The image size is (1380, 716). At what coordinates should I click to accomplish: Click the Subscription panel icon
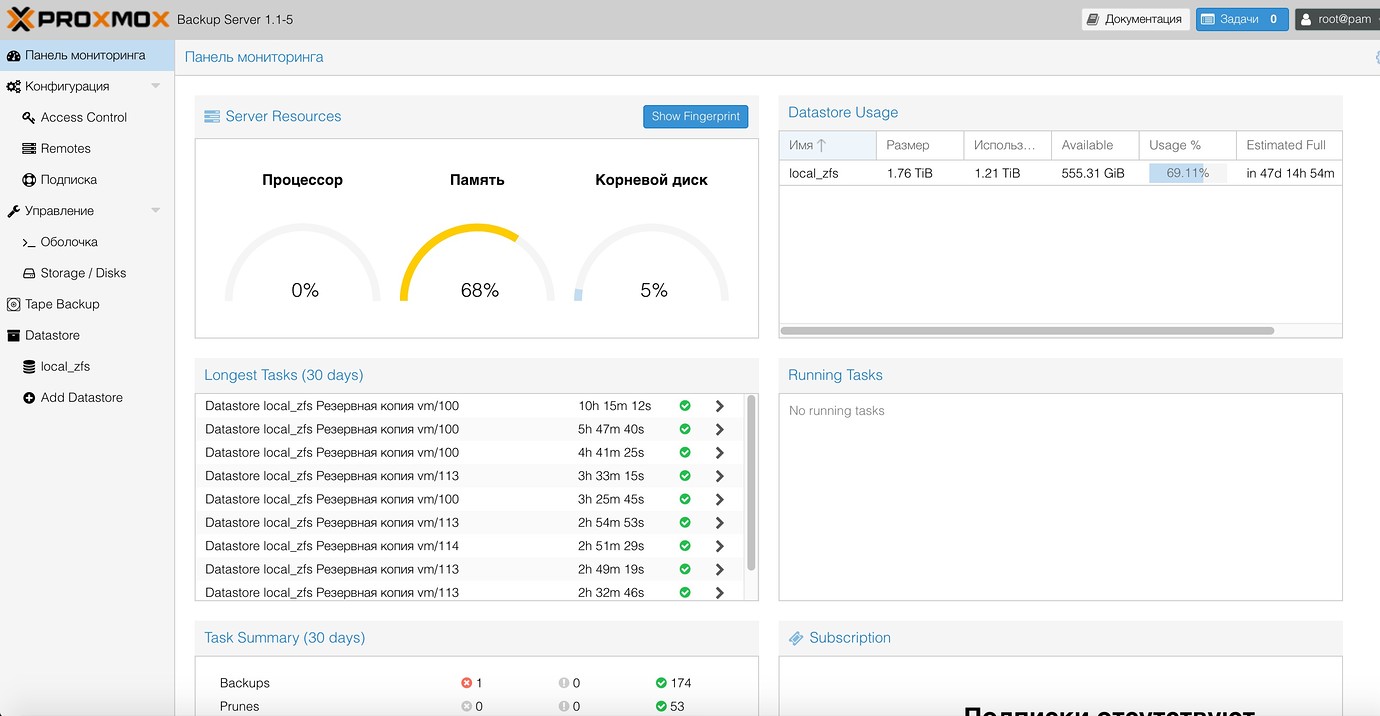click(795, 637)
